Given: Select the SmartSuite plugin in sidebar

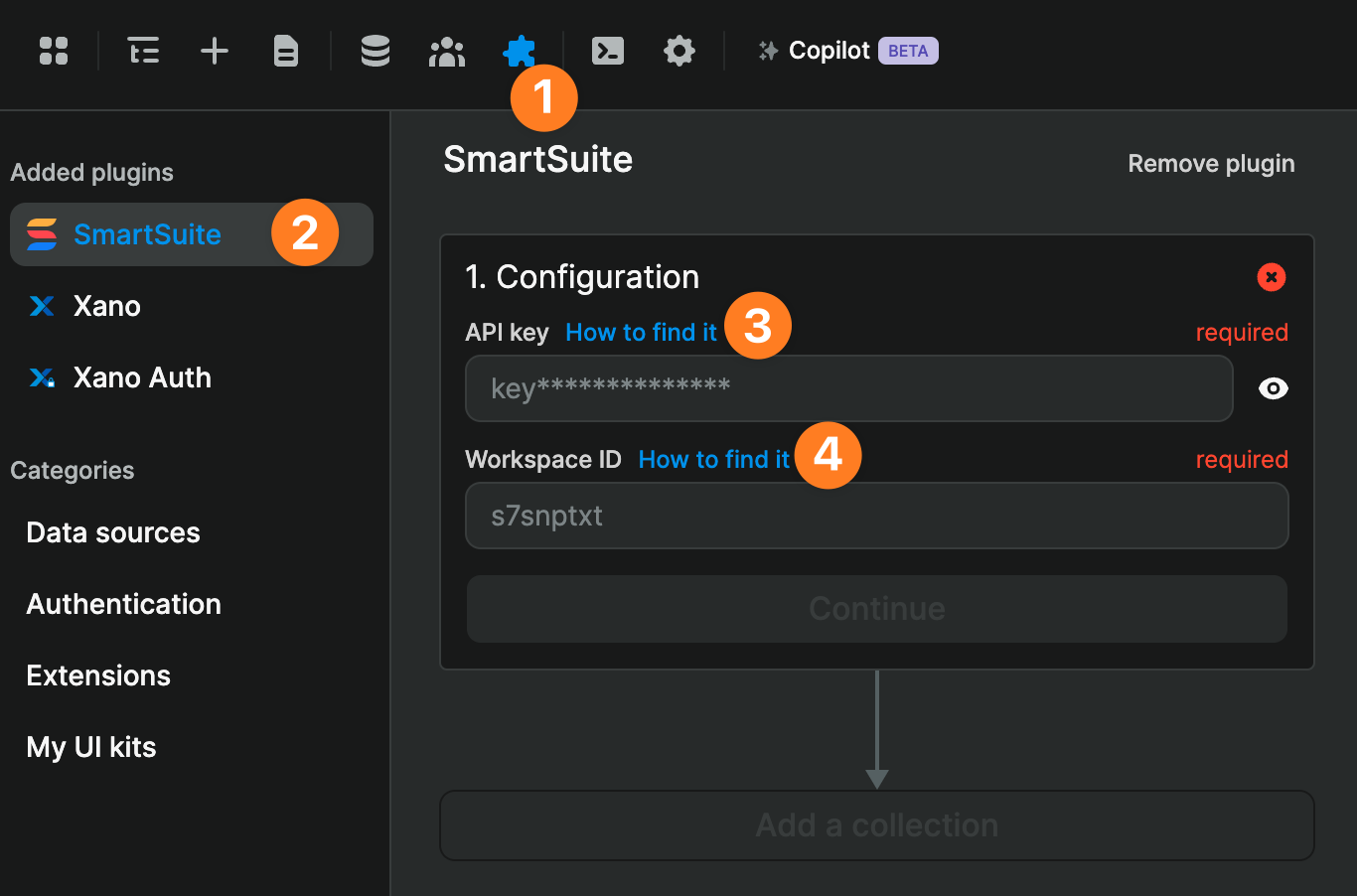Looking at the screenshot, I should tap(147, 234).
